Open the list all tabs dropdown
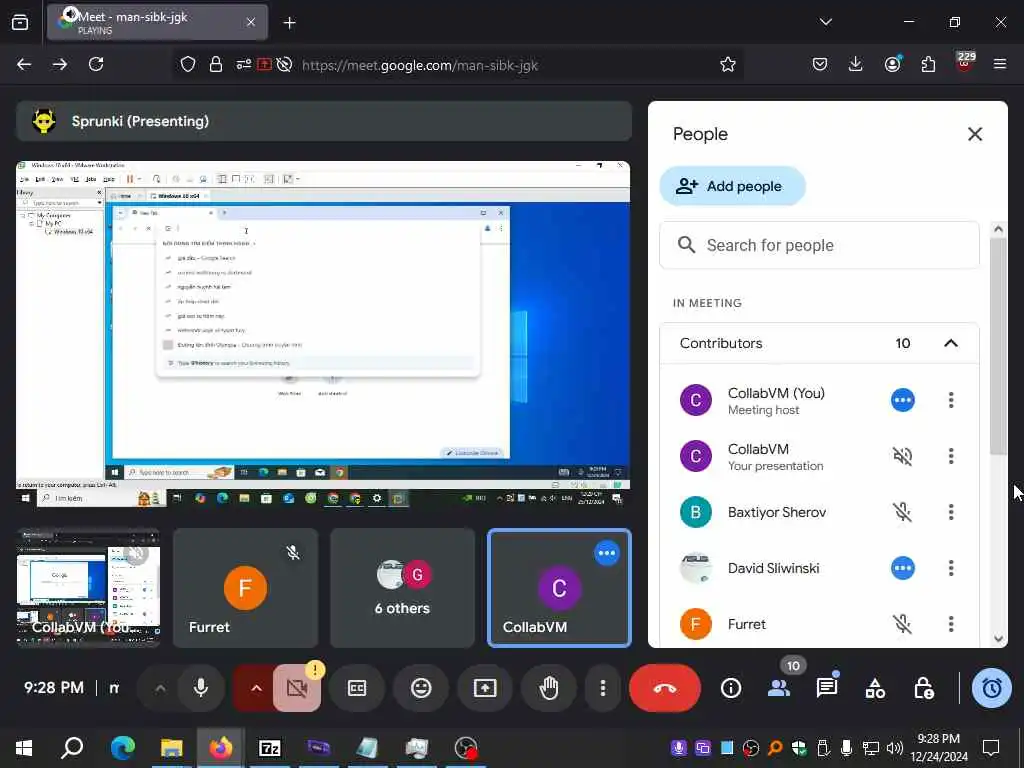This screenshot has height=768, width=1024. [826, 22]
